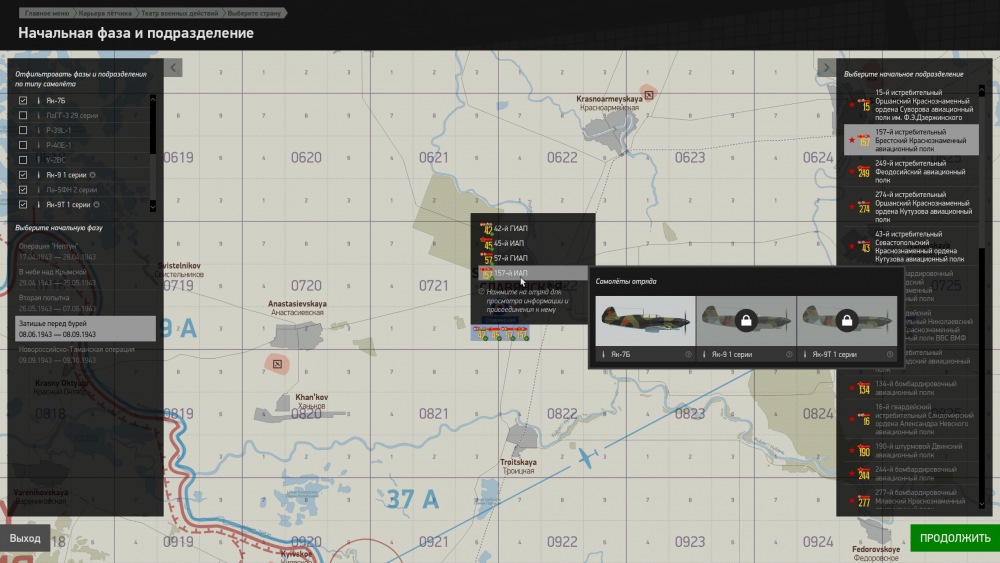The height and width of the screenshot is (563, 1000).
Task: Select 15-й истребительный Оршанский regiment
Action: click(911, 105)
